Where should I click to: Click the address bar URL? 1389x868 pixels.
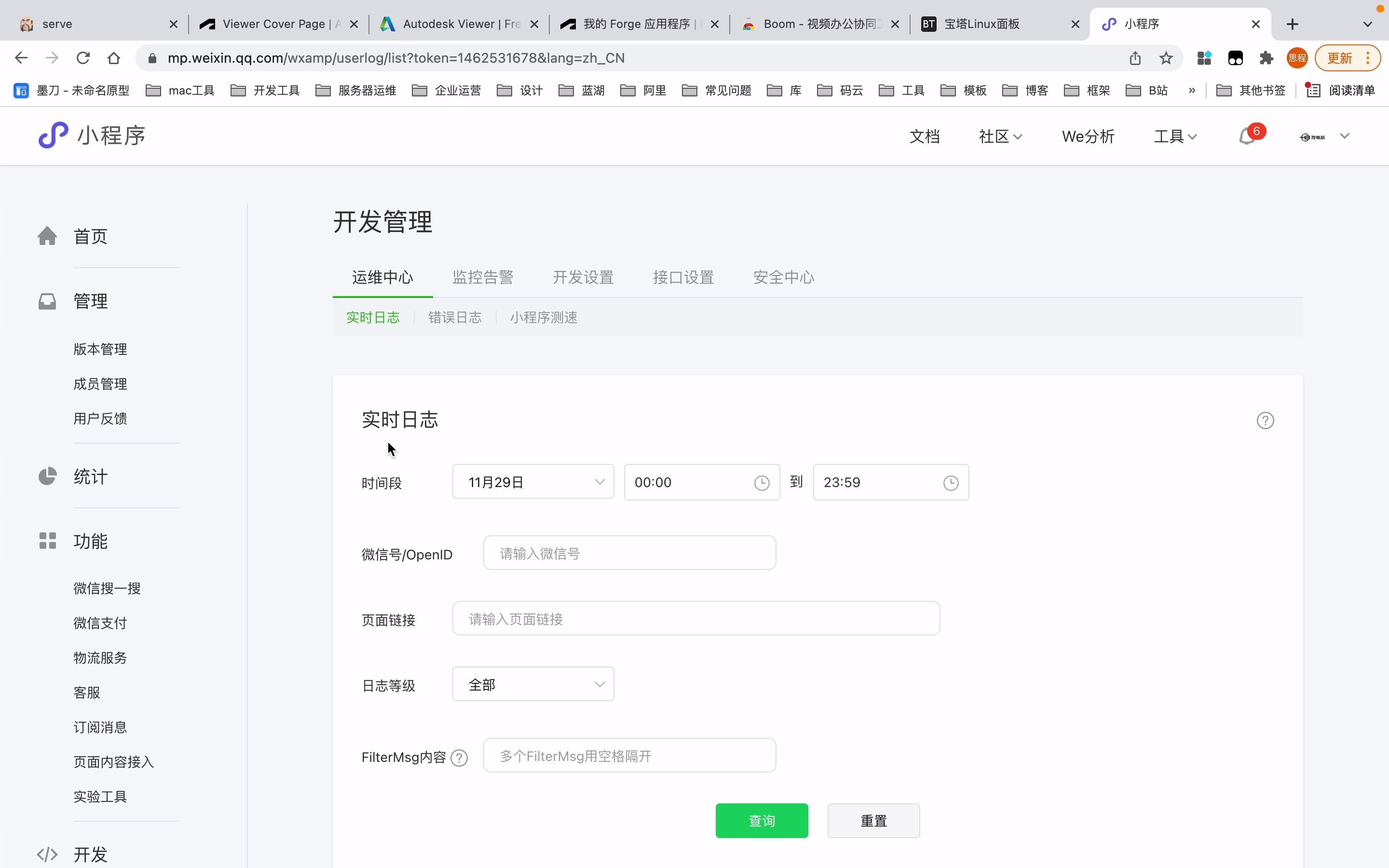[x=396, y=58]
